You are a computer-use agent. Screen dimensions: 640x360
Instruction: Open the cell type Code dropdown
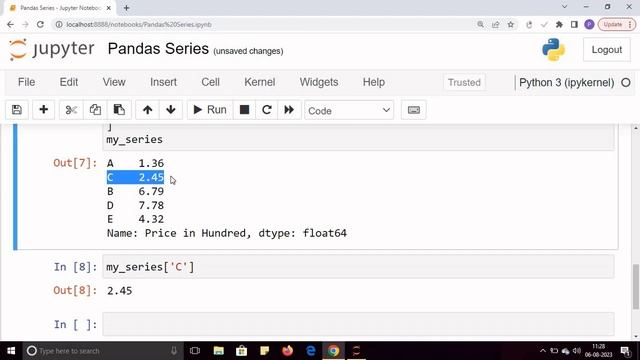point(349,110)
